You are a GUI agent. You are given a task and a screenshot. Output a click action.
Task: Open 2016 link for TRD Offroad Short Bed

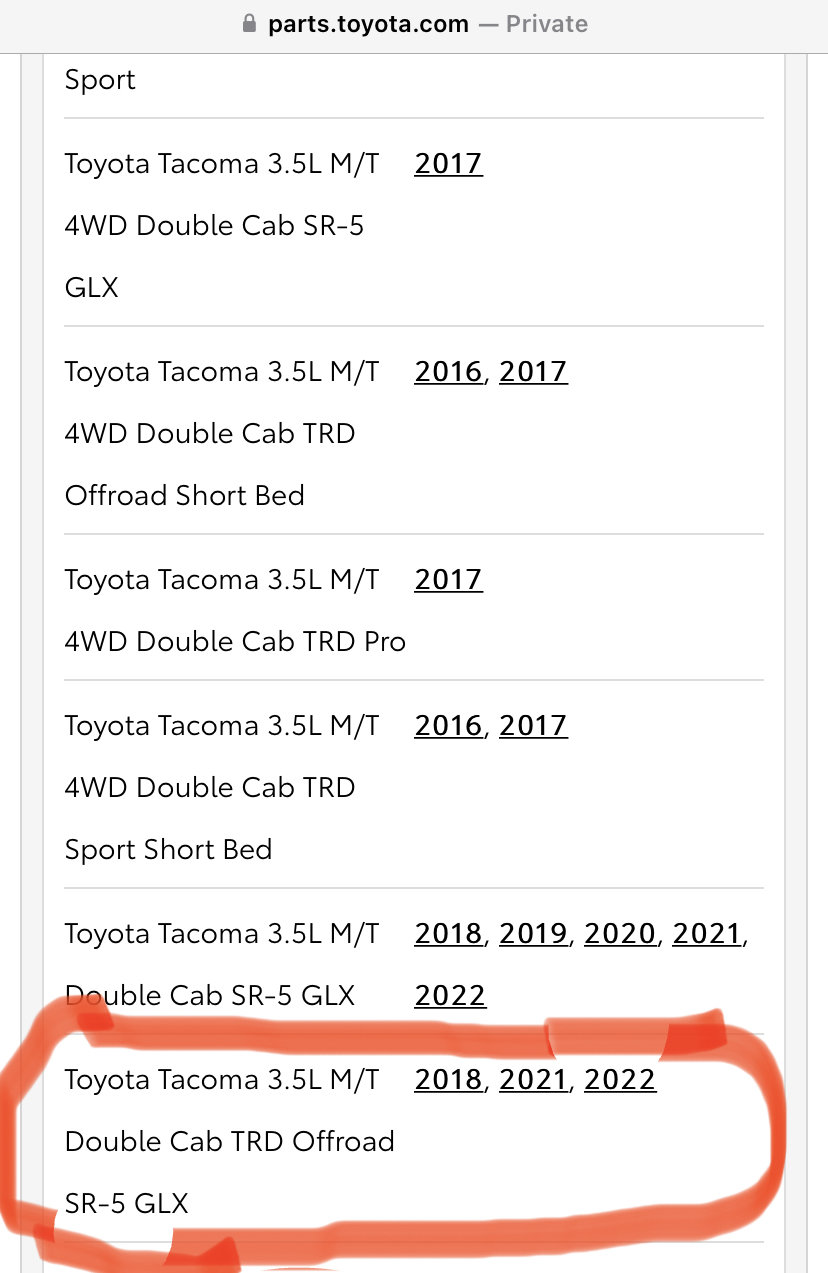(x=448, y=371)
